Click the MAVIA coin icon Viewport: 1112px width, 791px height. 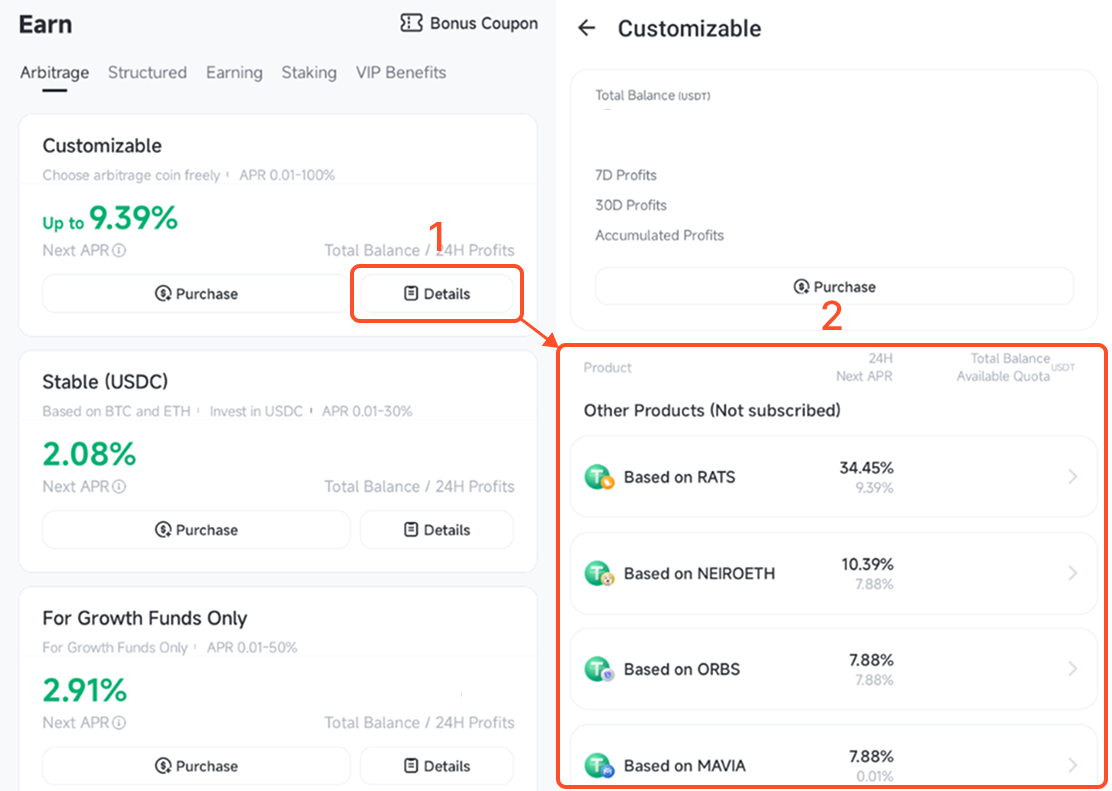click(599, 765)
